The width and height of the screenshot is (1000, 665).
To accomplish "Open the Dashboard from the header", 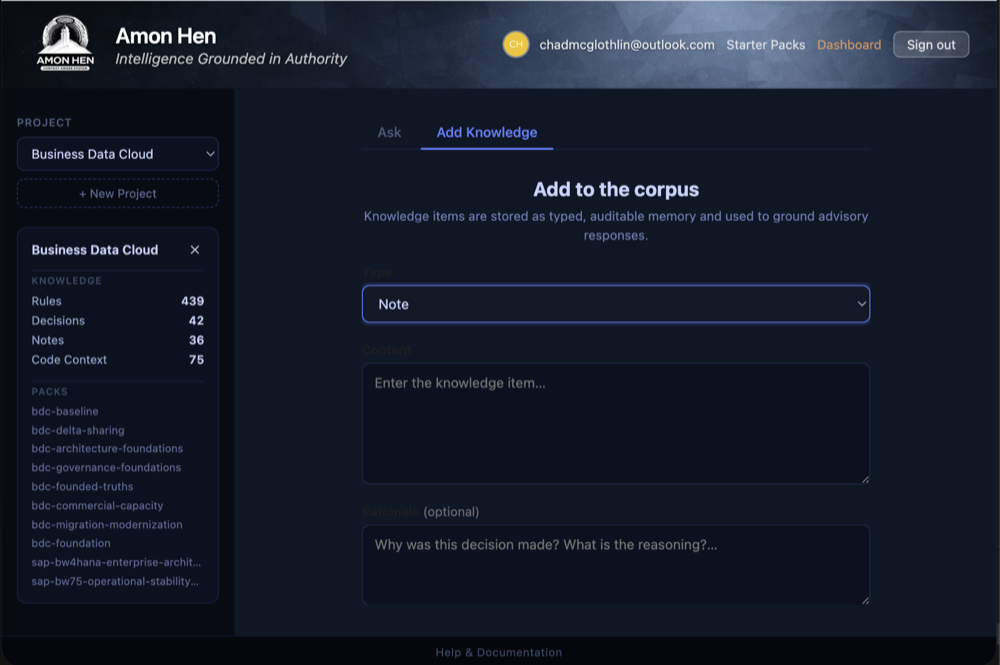I will (849, 44).
